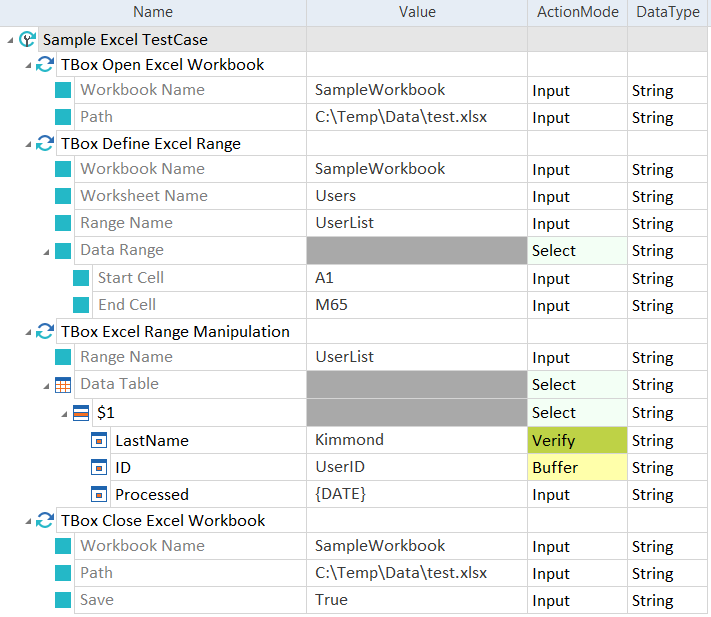Collapse the Data Range node
Screen dimensions: 711x617
pyautogui.click(x=46, y=251)
